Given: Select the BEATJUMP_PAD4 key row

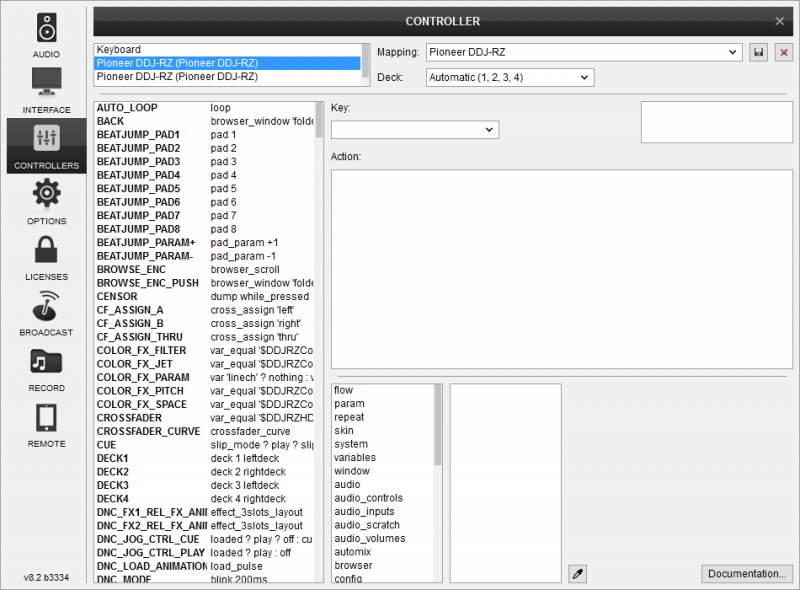Looking at the screenshot, I should [x=205, y=175].
